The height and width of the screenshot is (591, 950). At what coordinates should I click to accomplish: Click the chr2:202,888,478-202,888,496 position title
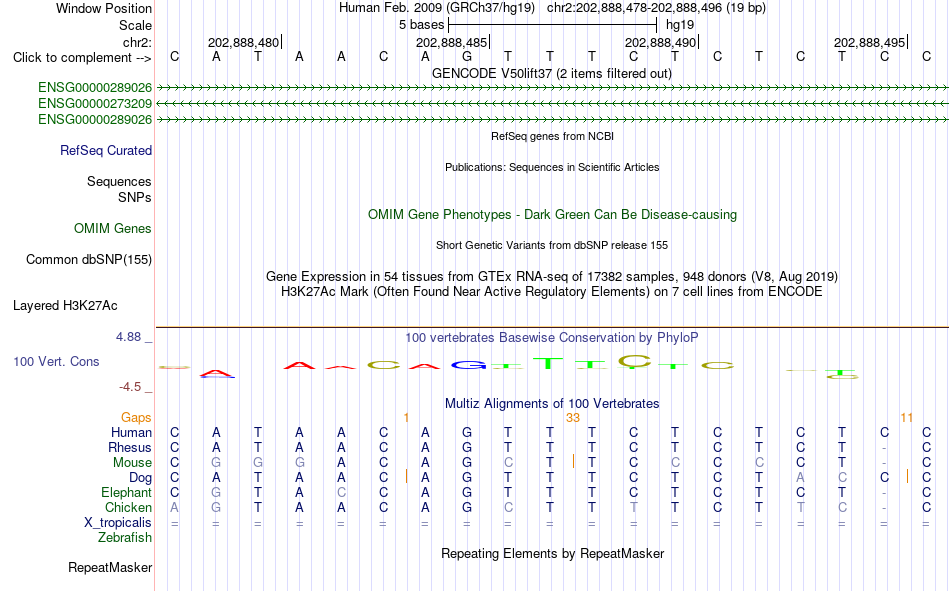pyautogui.click(x=656, y=8)
